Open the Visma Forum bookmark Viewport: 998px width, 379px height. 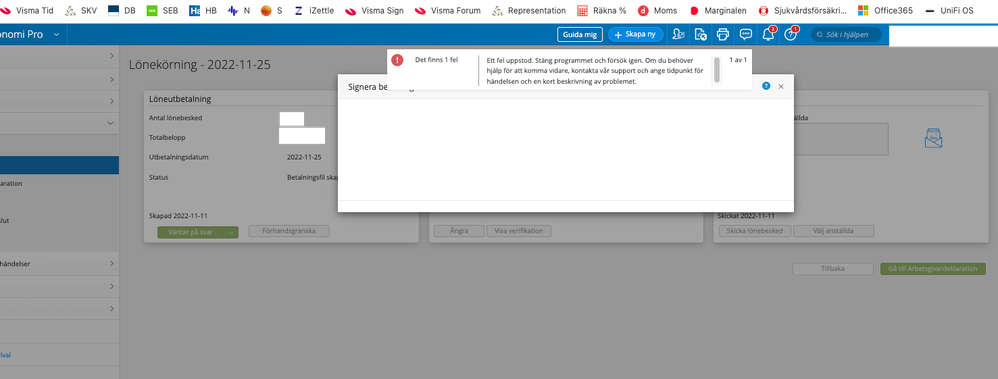point(447,10)
